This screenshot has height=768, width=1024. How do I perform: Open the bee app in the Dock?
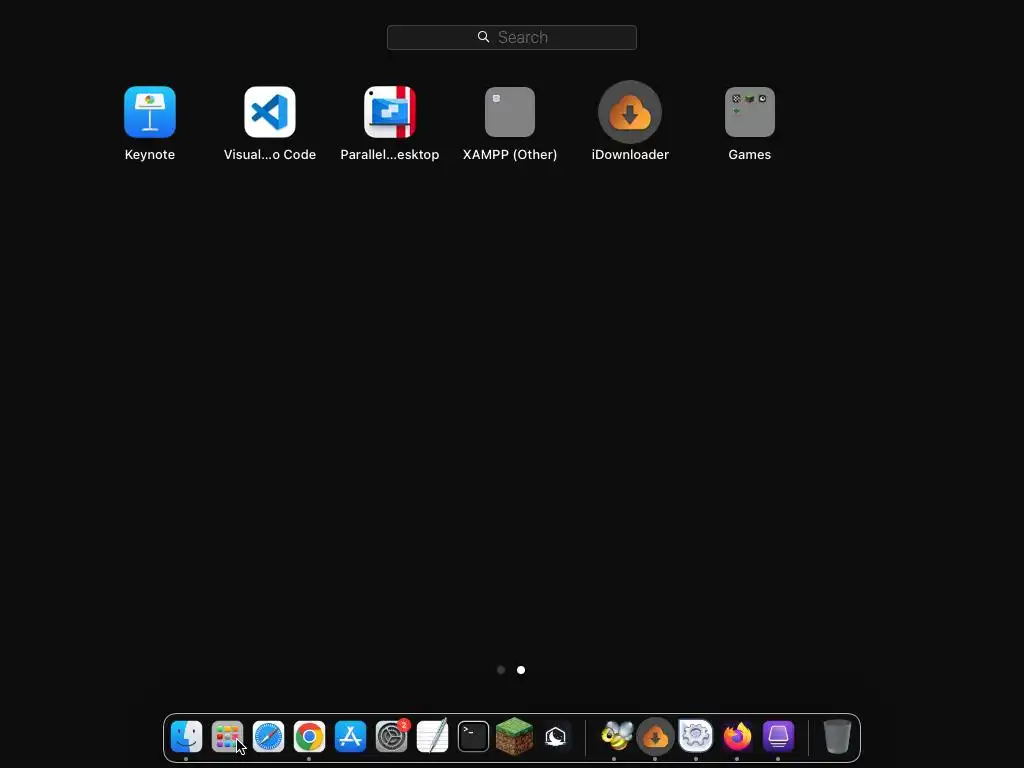pos(616,736)
